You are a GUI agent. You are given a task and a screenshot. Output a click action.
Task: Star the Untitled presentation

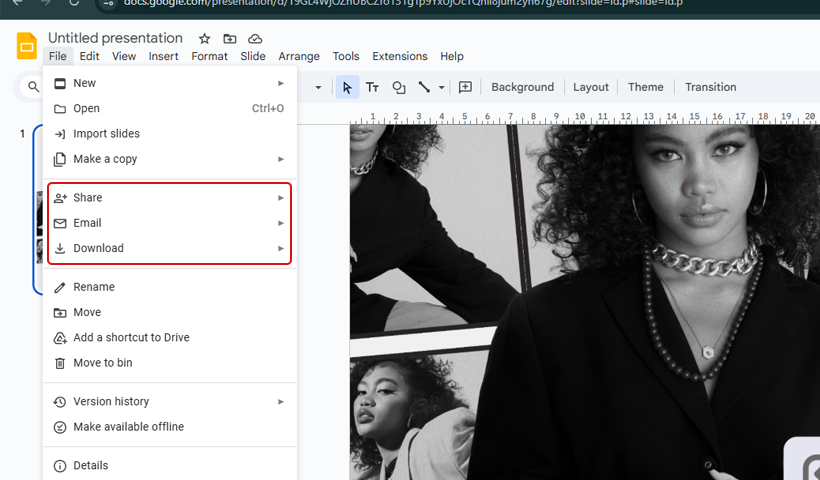[204, 38]
